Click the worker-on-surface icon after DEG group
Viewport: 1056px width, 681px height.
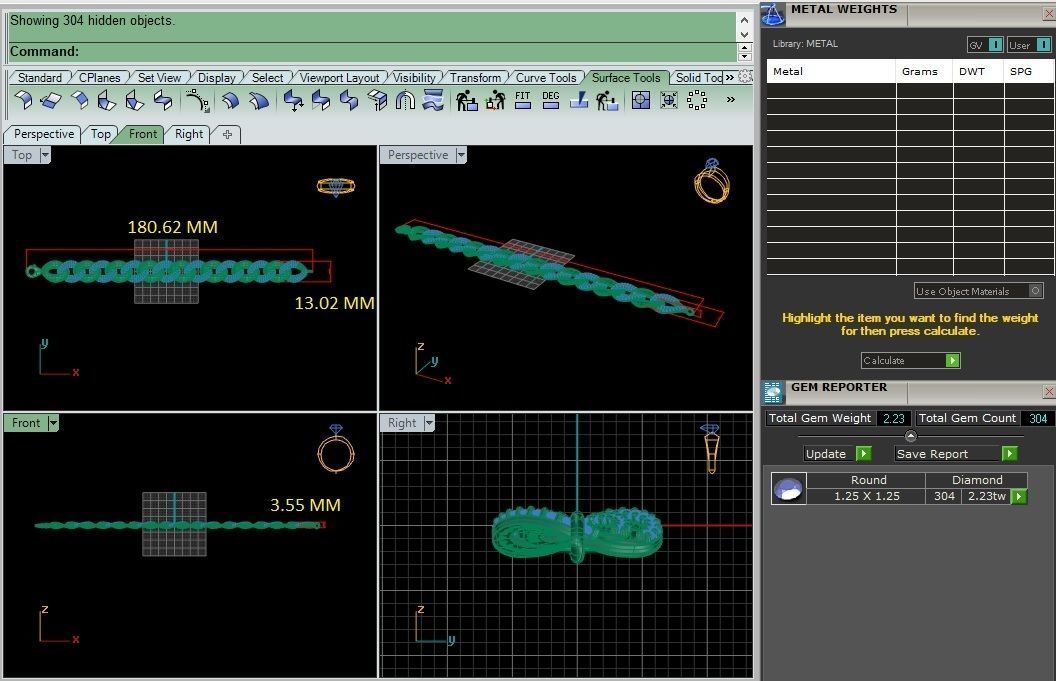click(x=607, y=100)
